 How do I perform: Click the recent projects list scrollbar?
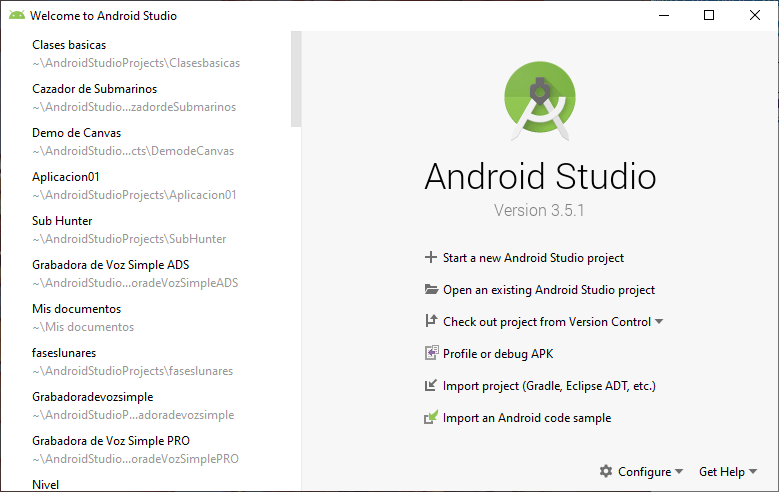click(x=295, y=80)
